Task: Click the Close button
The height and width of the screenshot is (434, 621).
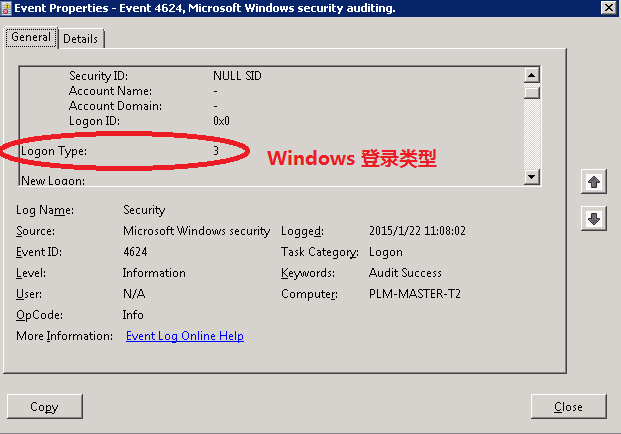Action: click(568, 406)
